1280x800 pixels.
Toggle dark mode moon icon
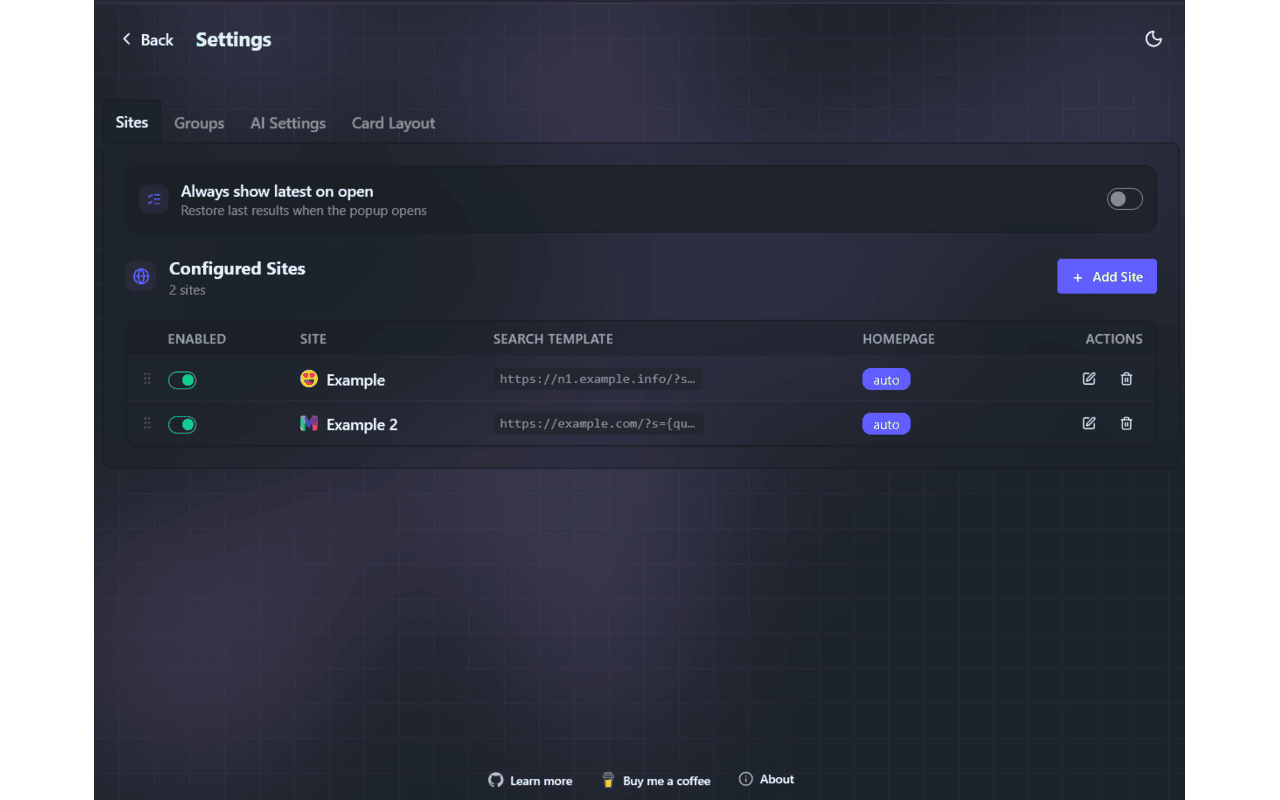[x=1153, y=39]
